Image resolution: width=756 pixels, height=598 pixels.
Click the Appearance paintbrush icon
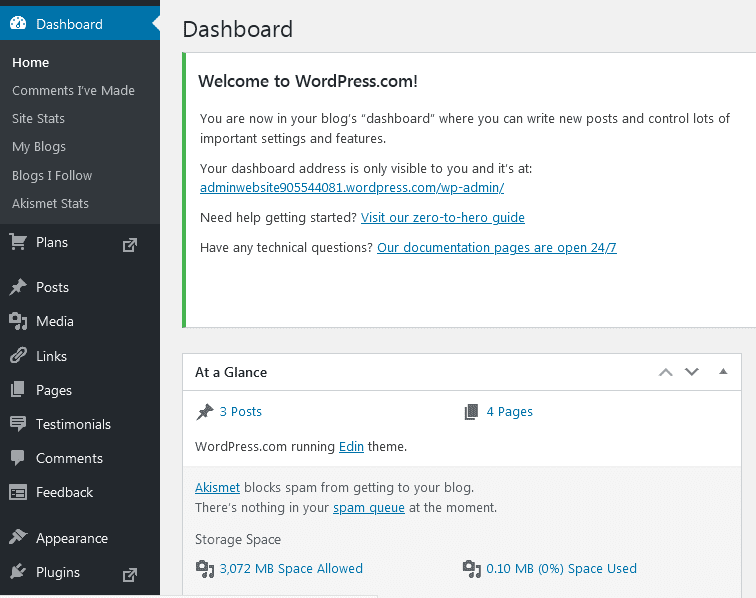pyautogui.click(x=18, y=537)
